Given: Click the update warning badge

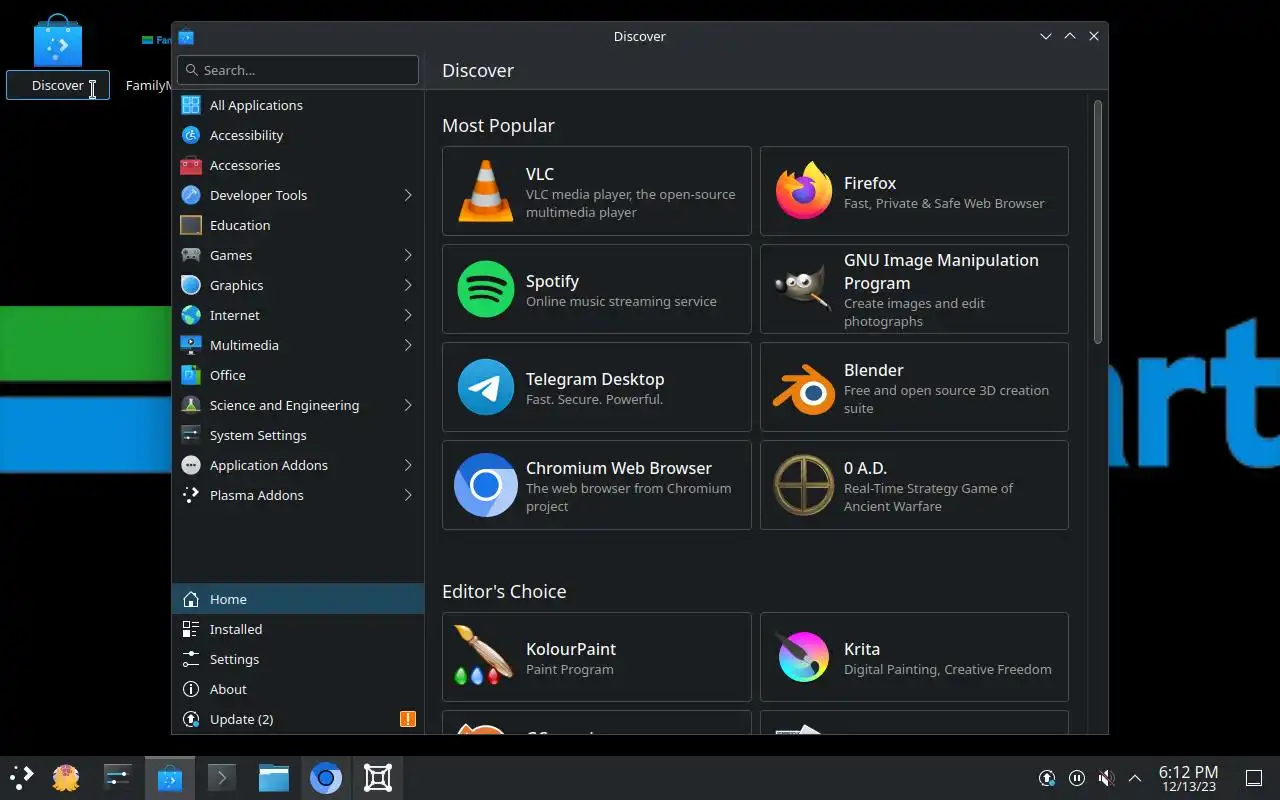Looking at the screenshot, I should point(408,719).
